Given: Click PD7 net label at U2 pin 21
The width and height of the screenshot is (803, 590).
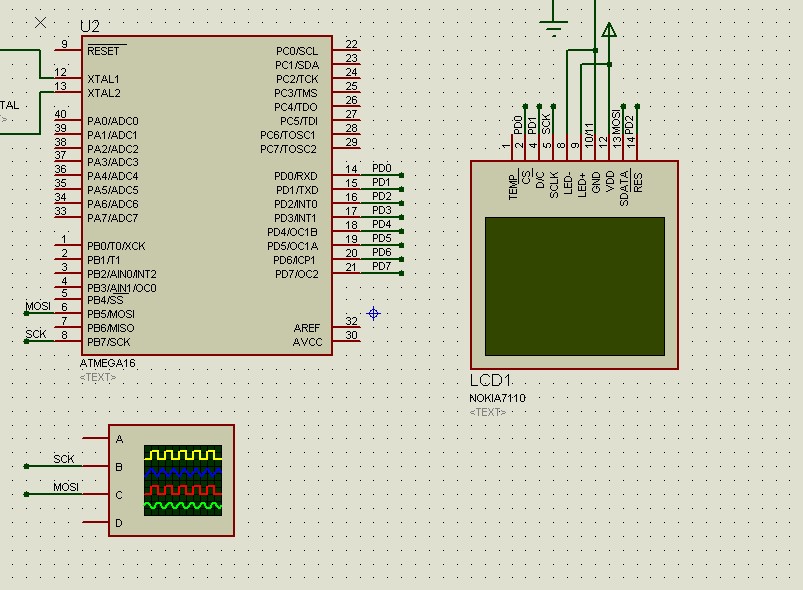Looking at the screenshot, I should [382, 266].
